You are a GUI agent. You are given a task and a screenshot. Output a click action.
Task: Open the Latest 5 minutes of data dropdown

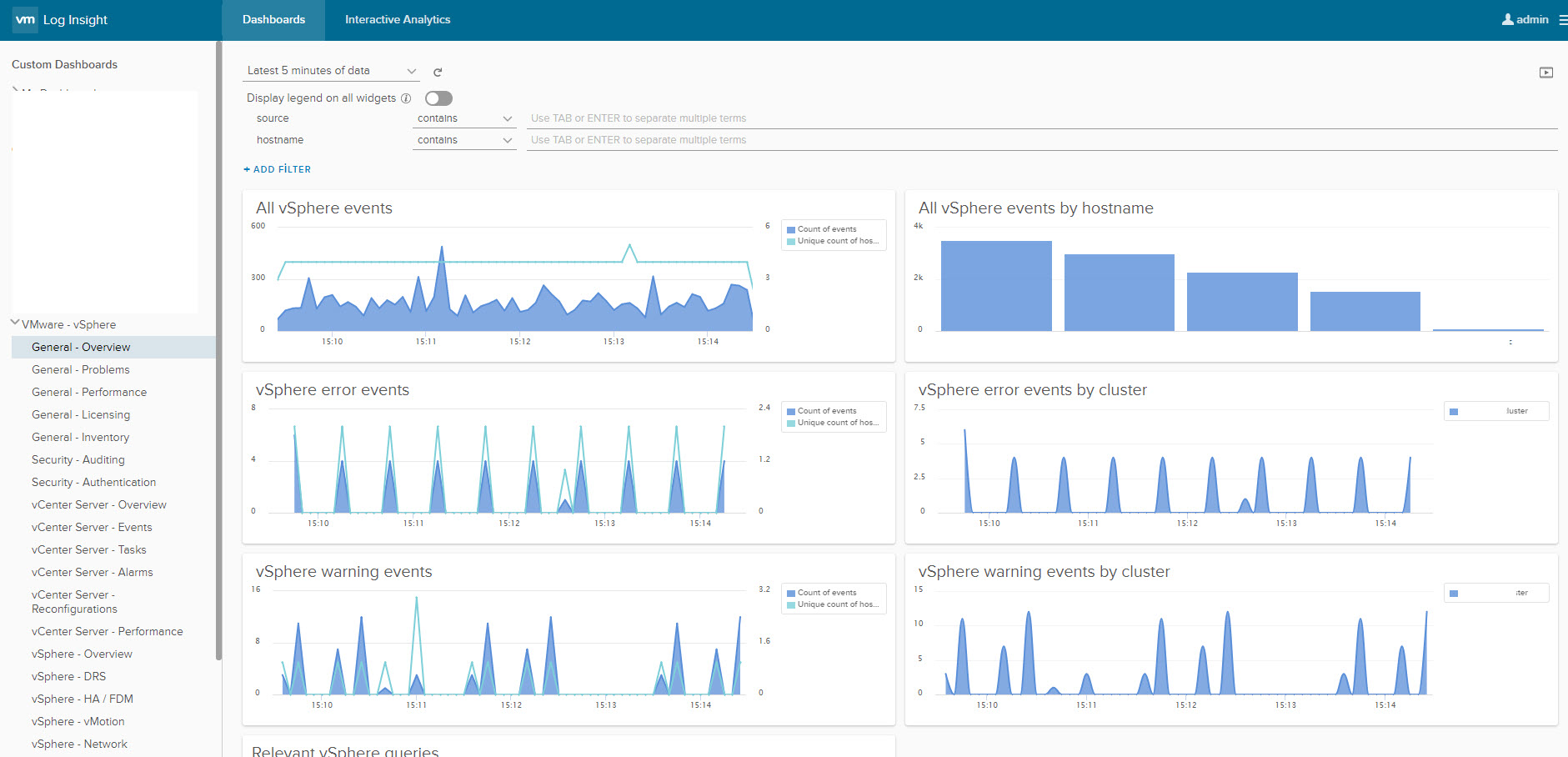(x=331, y=71)
